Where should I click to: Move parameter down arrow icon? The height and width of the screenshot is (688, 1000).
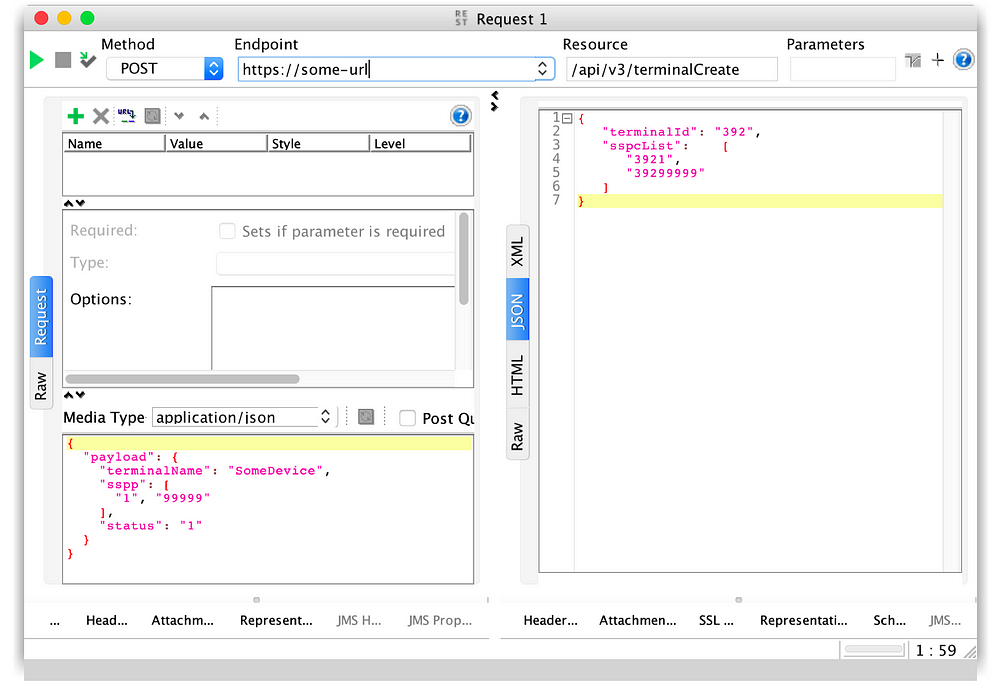tap(179, 116)
